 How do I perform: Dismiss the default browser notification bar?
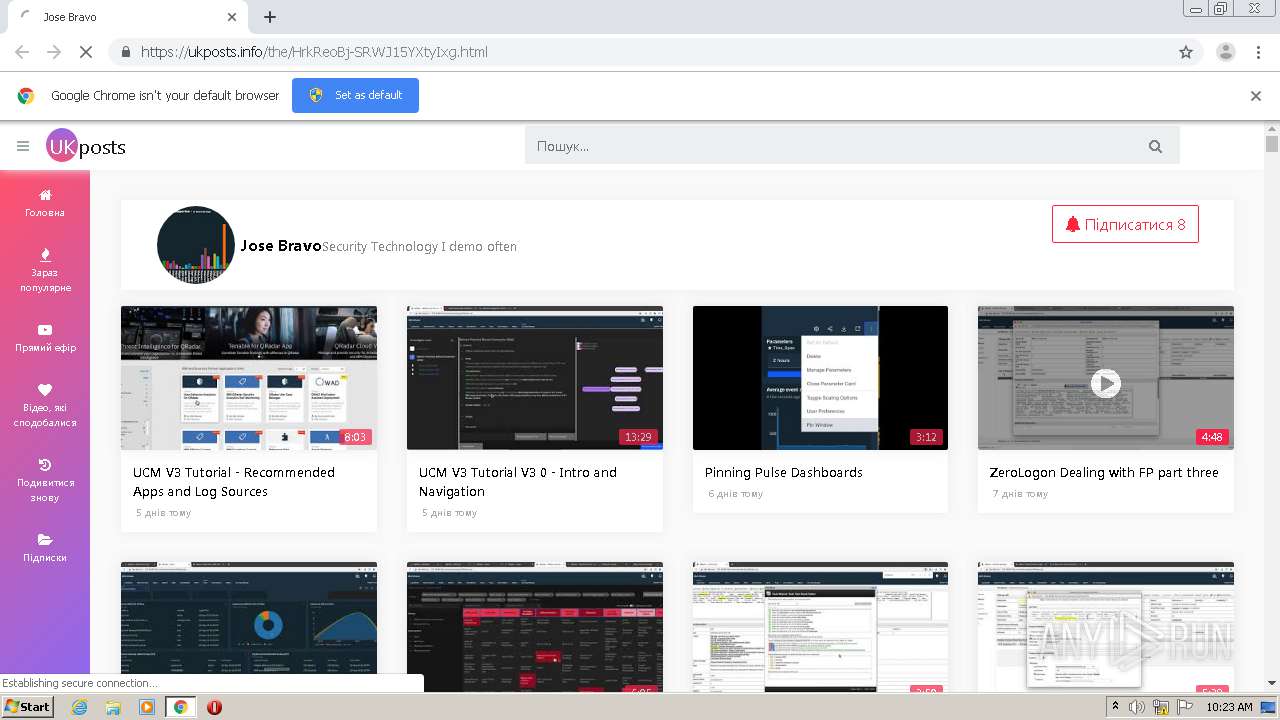[1255, 95]
